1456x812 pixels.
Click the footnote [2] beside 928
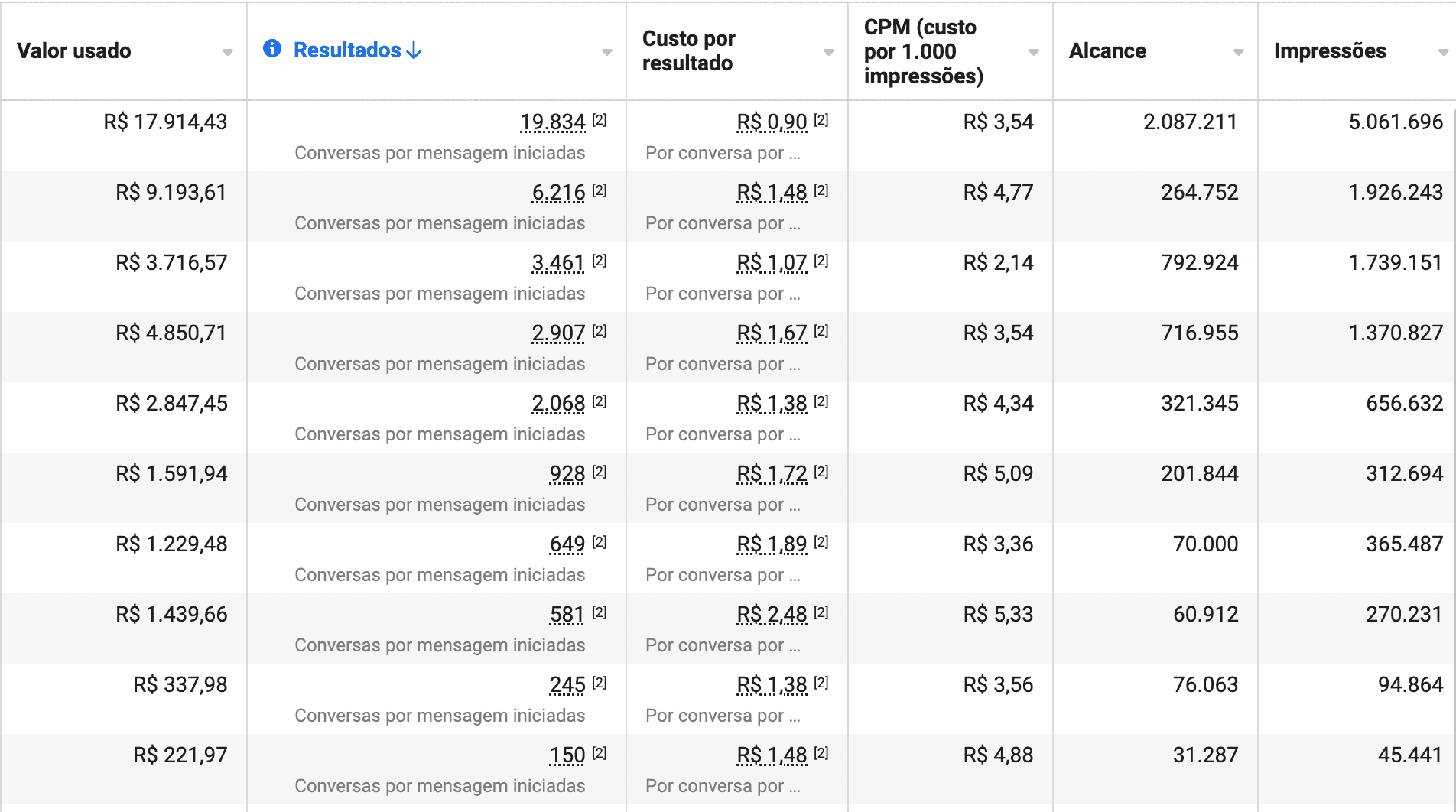coord(600,472)
